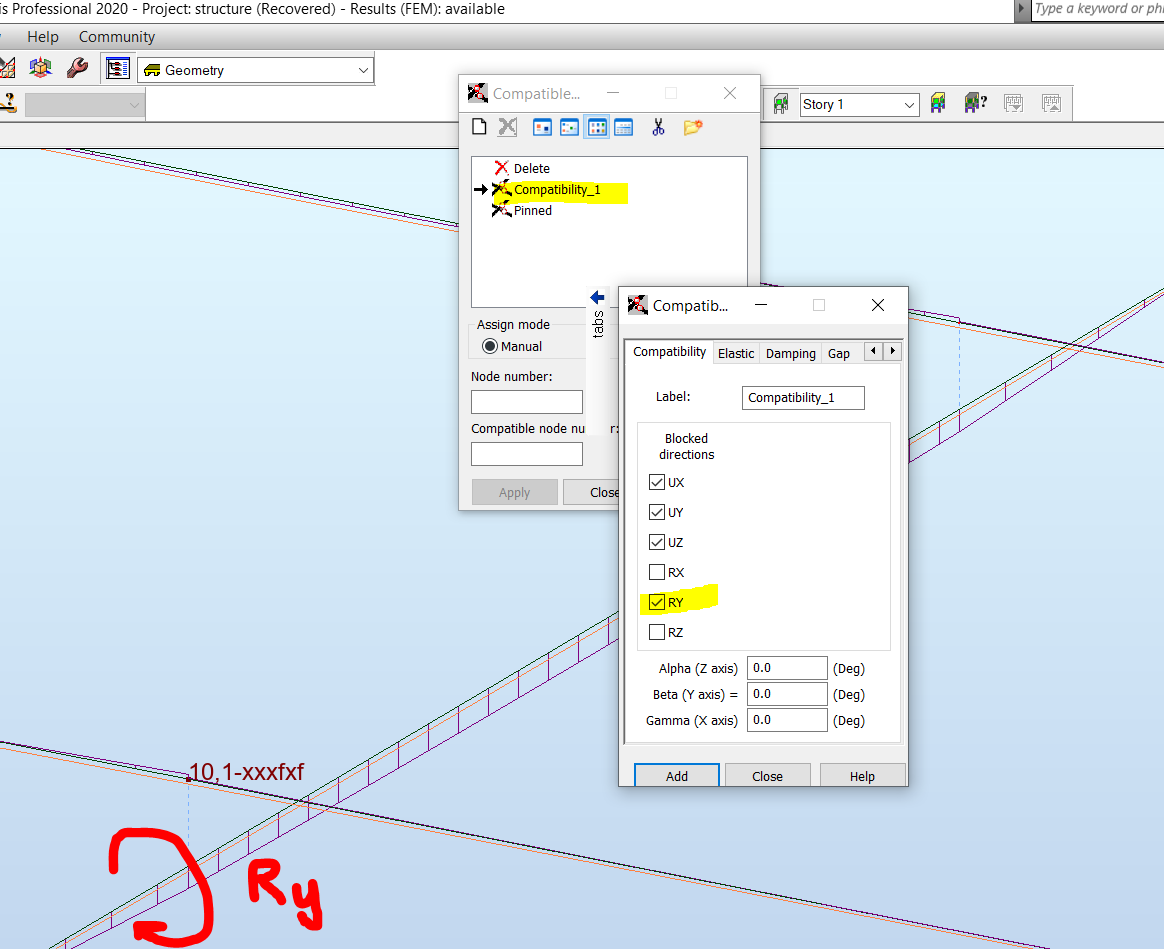Check the RZ blocked direction
Image resolution: width=1164 pixels, height=949 pixels.
[x=656, y=632]
